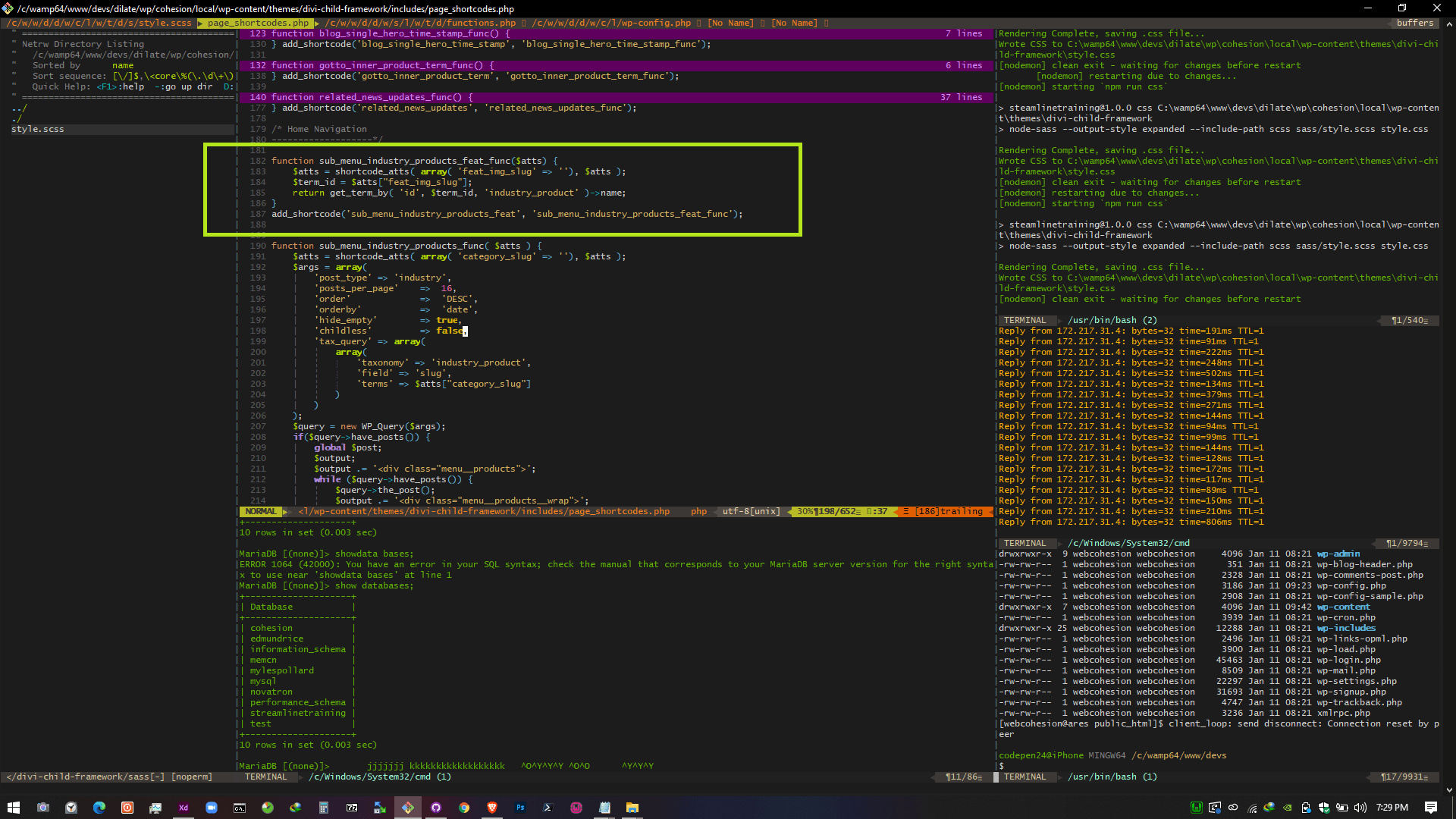The height and width of the screenshot is (819, 1456).
Task: Click wp-config.php in the cmd directory listing
Action: click(x=1351, y=585)
